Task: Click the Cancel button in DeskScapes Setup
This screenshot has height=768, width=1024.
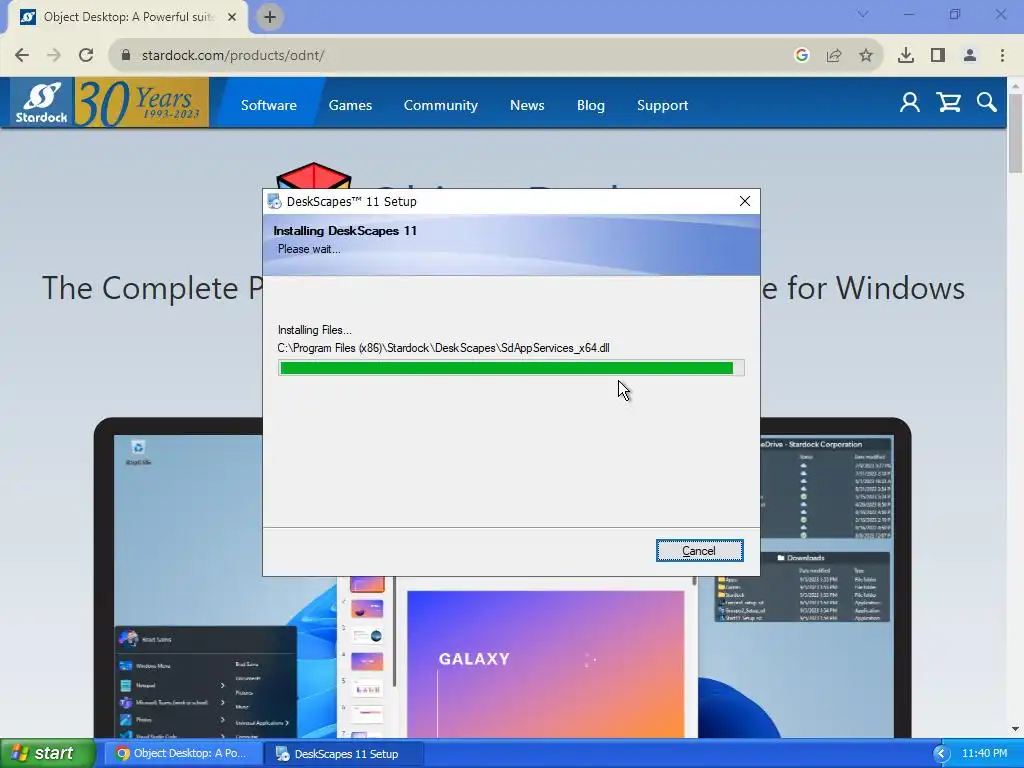Action: (x=699, y=551)
